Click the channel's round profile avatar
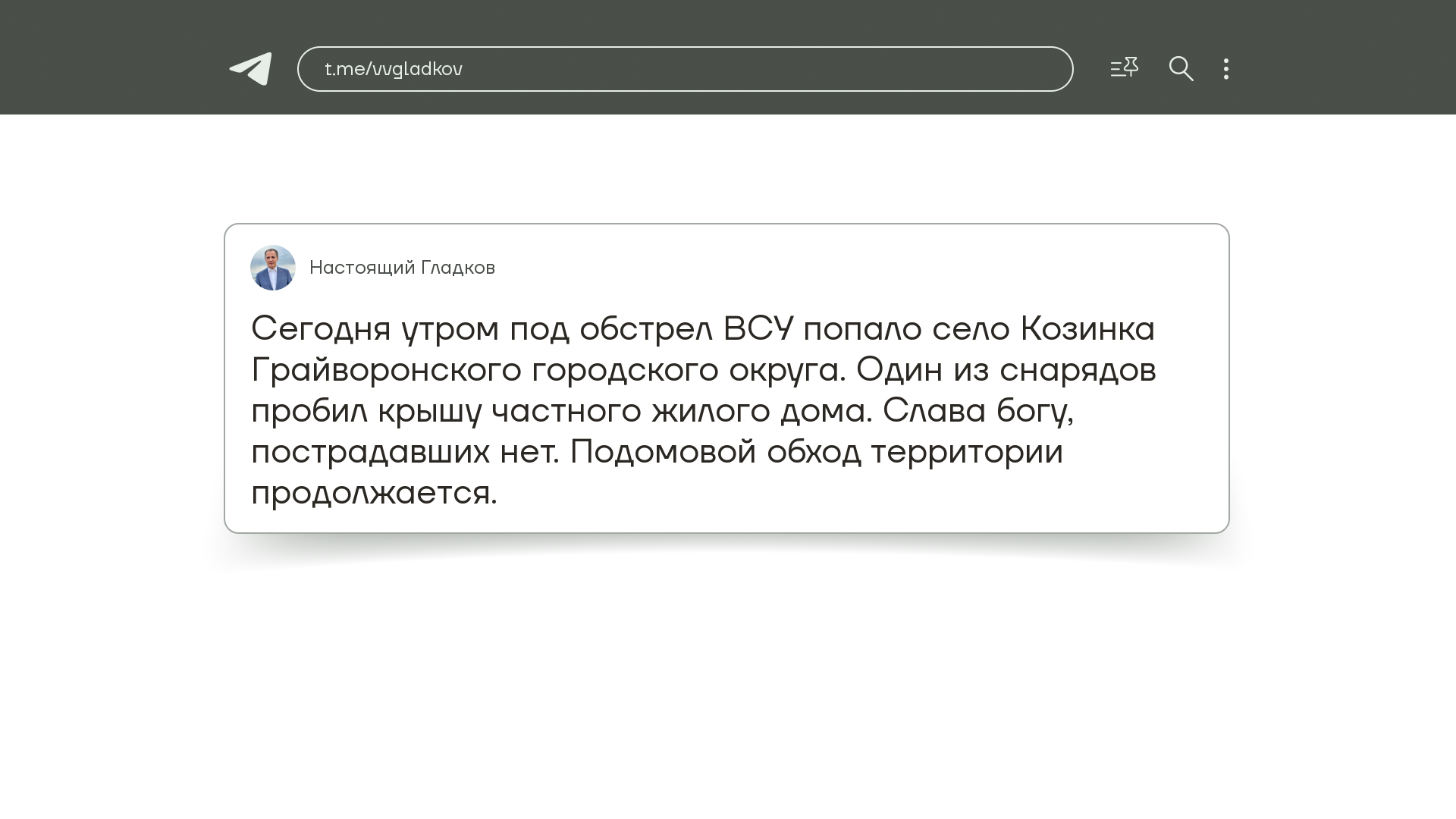Viewport: 1456px width, 819px height. pos(273,268)
